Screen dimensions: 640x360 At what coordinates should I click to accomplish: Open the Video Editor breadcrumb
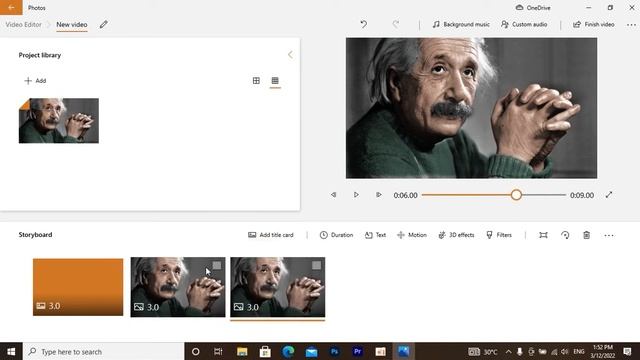click(x=23, y=24)
